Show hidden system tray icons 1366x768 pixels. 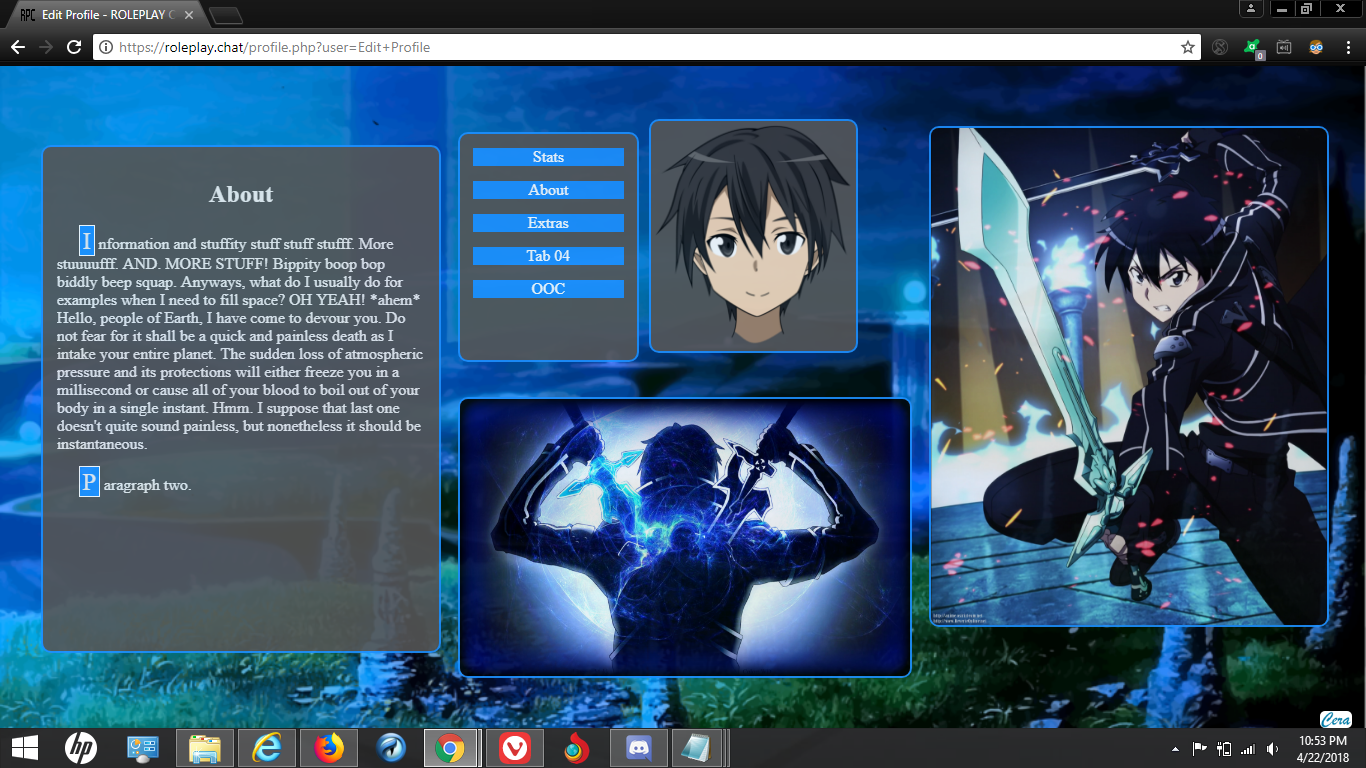coord(1175,749)
